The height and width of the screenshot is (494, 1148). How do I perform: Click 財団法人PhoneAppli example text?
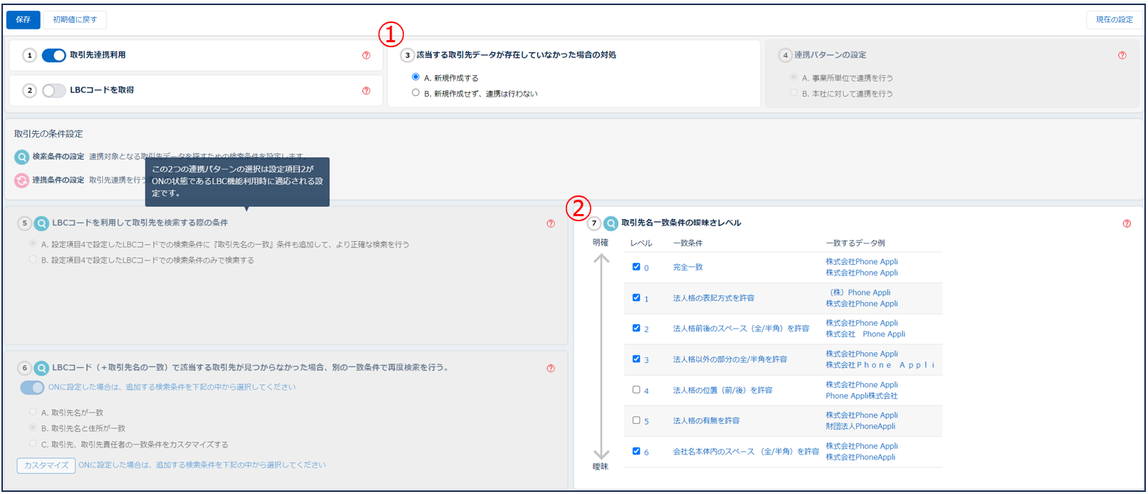point(860,426)
